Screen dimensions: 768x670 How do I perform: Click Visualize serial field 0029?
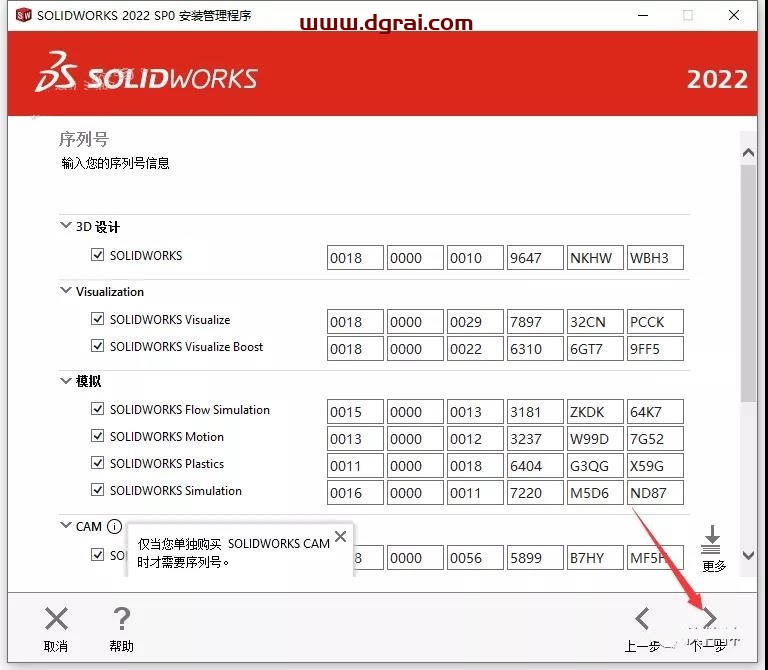[475, 322]
